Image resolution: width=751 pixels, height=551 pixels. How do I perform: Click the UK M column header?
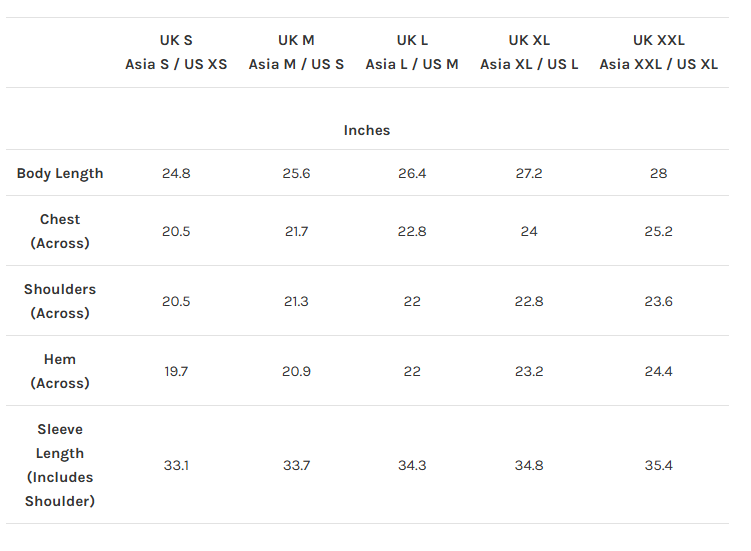click(296, 52)
